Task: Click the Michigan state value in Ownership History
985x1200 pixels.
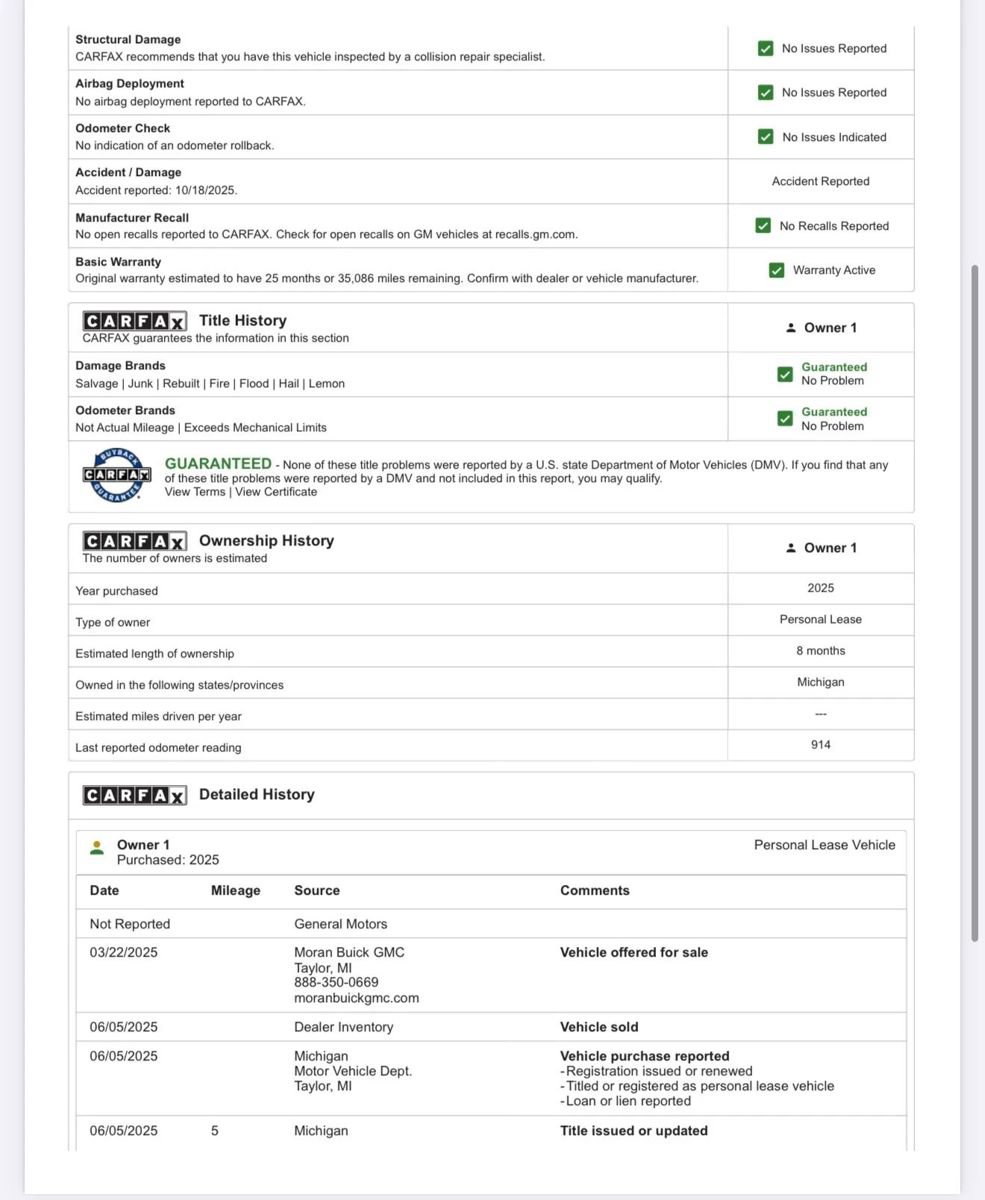Action: (821, 682)
